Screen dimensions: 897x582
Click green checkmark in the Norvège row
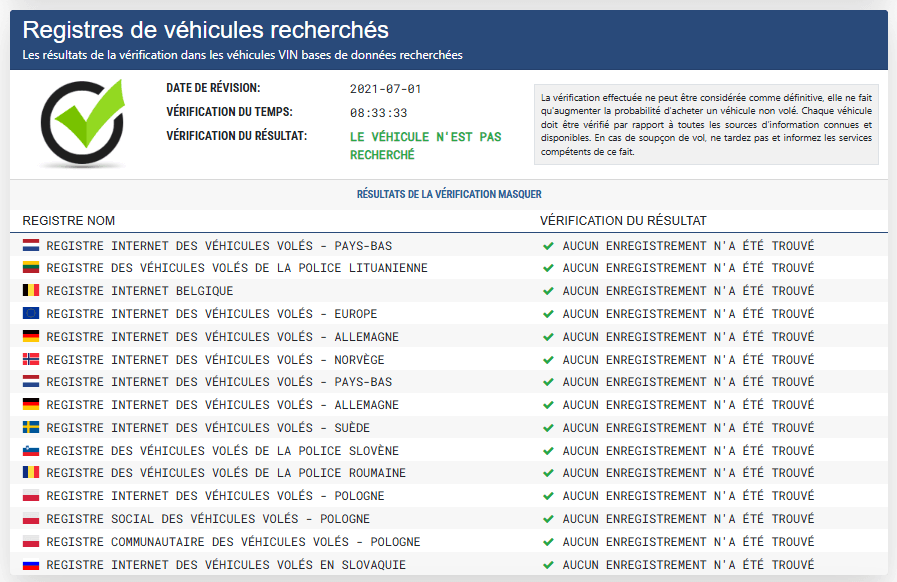548,359
